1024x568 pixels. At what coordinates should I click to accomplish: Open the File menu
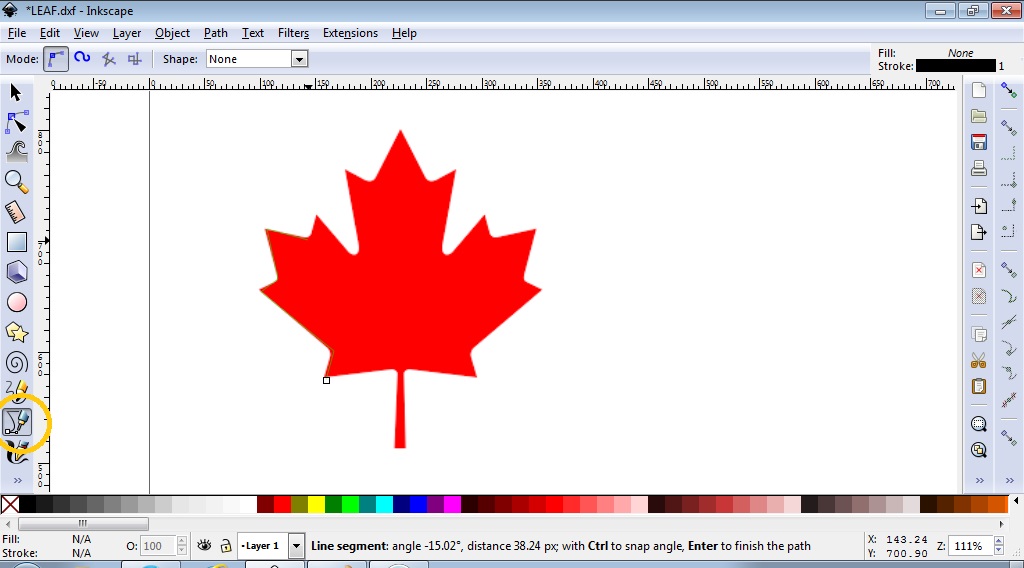tap(17, 33)
